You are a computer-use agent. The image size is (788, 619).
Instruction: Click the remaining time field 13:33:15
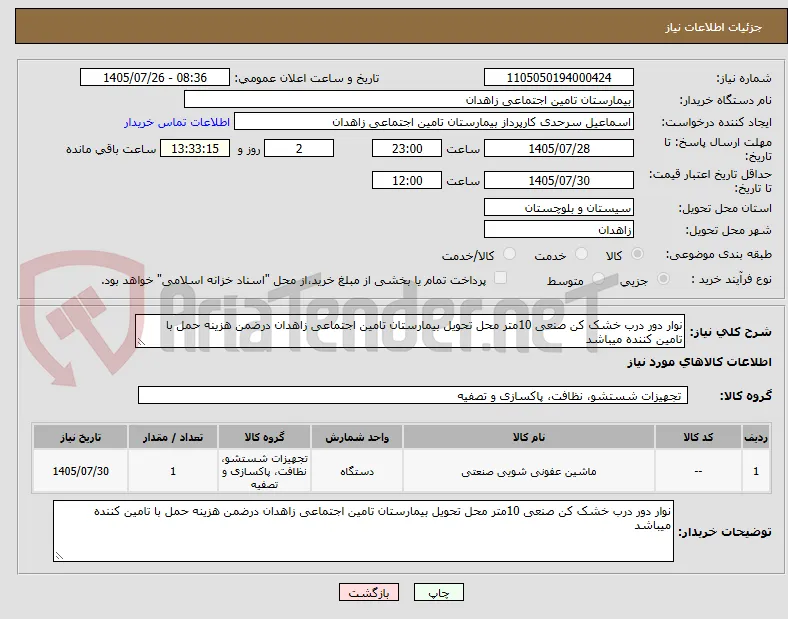[x=195, y=148]
